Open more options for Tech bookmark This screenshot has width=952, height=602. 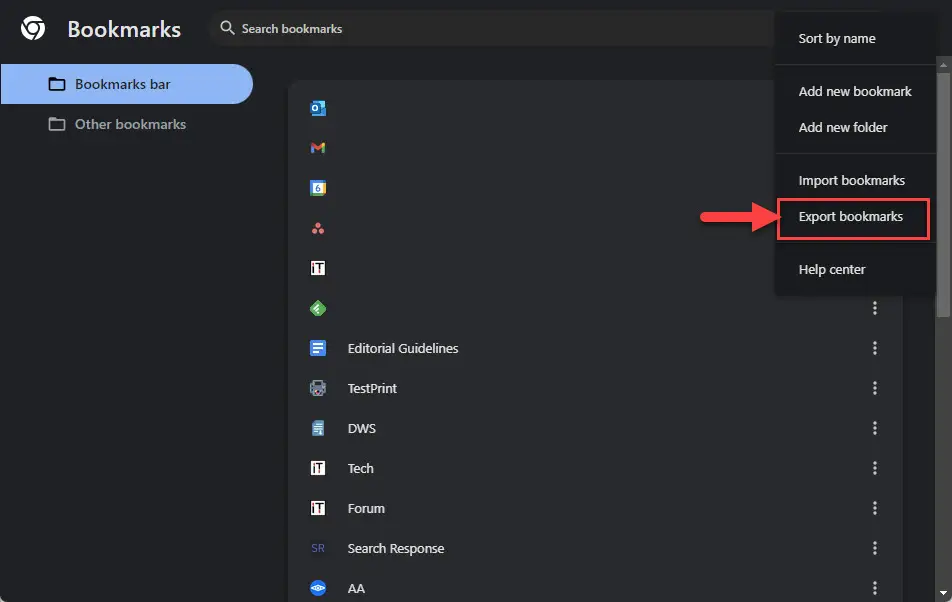tap(874, 468)
